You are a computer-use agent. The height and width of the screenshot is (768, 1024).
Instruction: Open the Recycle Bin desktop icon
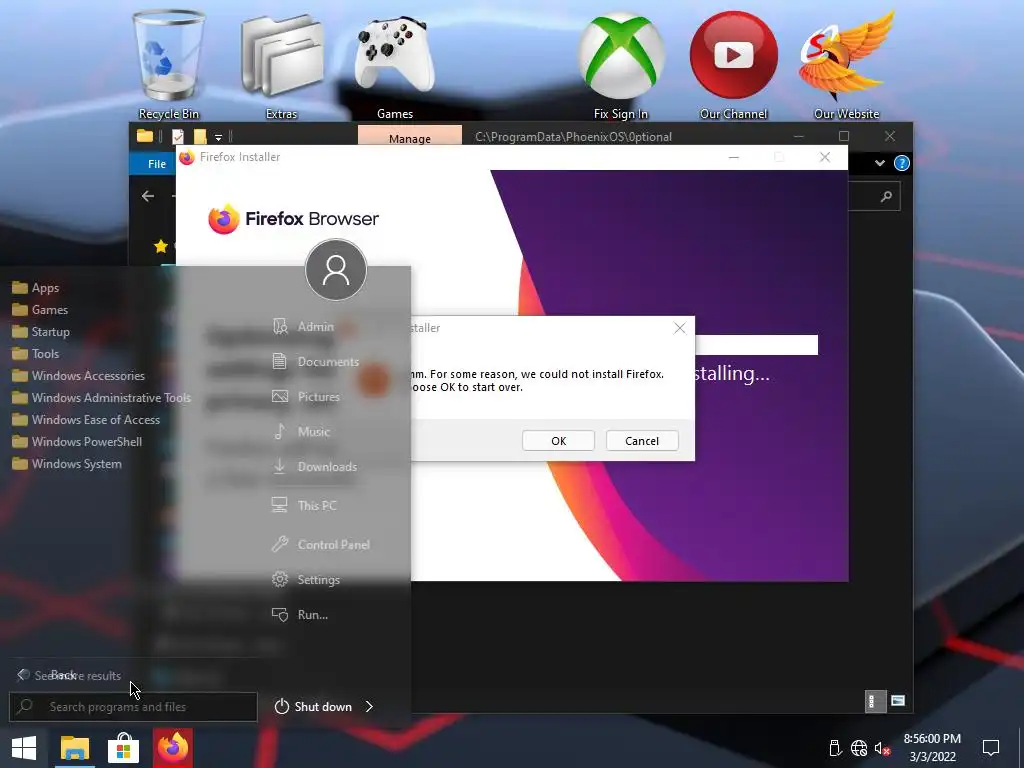pyautogui.click(x=168, y=65)
